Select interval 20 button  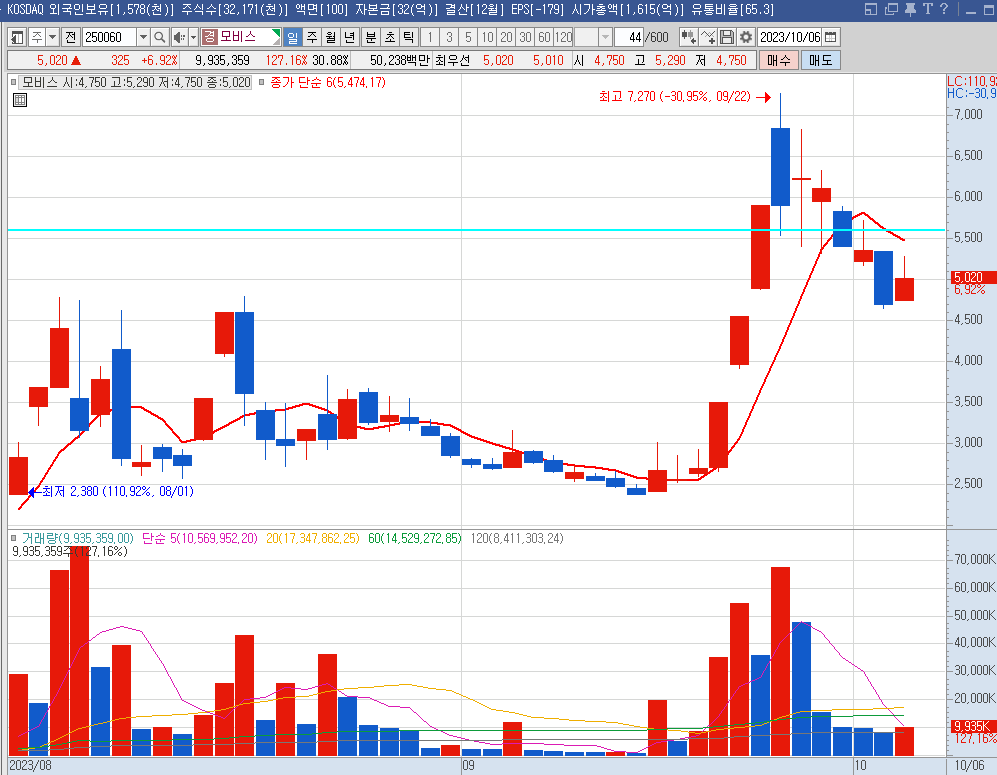(x=506, y=38)
